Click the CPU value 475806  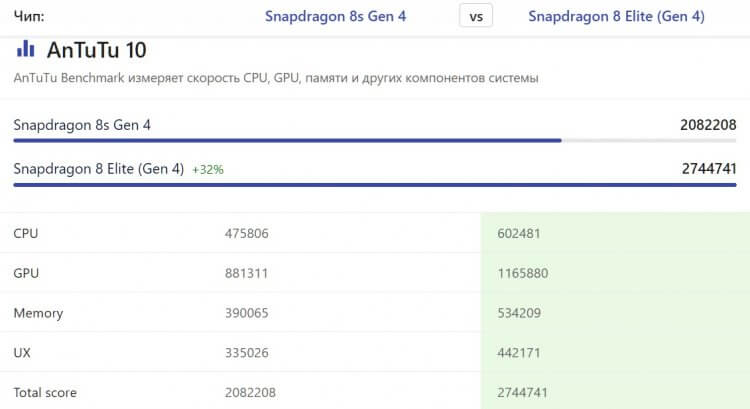(247, 233)
